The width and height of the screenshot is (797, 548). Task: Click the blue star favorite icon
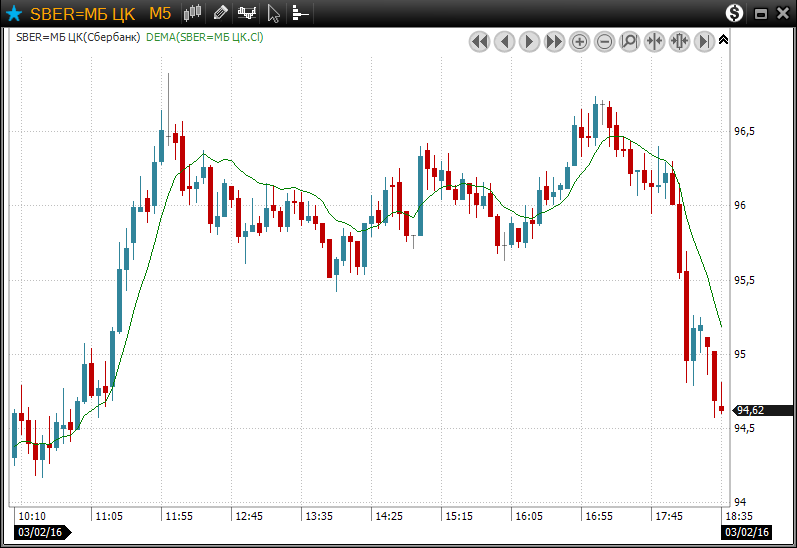[14, 13]
